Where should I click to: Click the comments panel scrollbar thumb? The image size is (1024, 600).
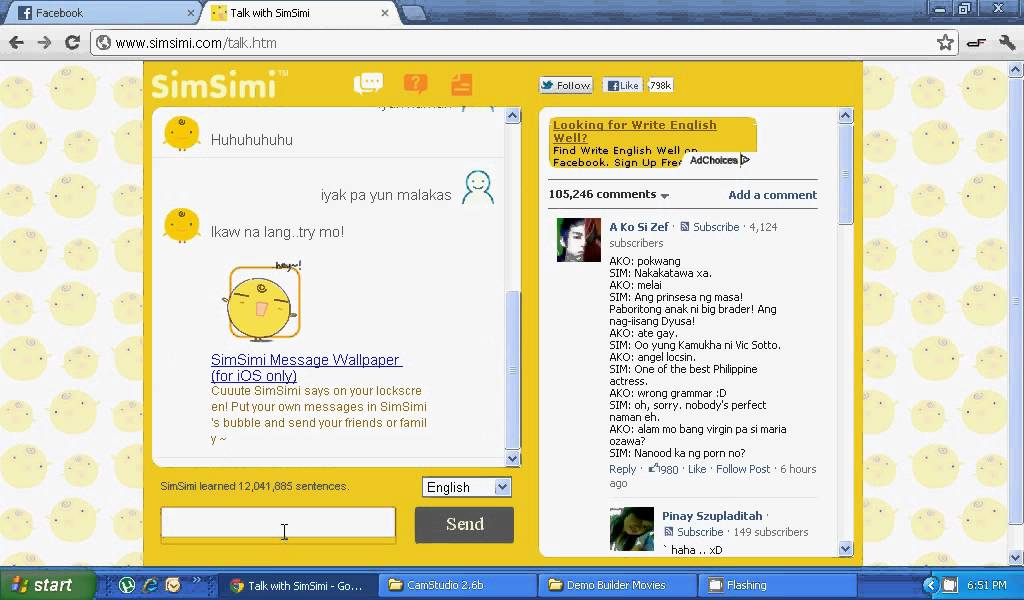(x=846, y=174)
